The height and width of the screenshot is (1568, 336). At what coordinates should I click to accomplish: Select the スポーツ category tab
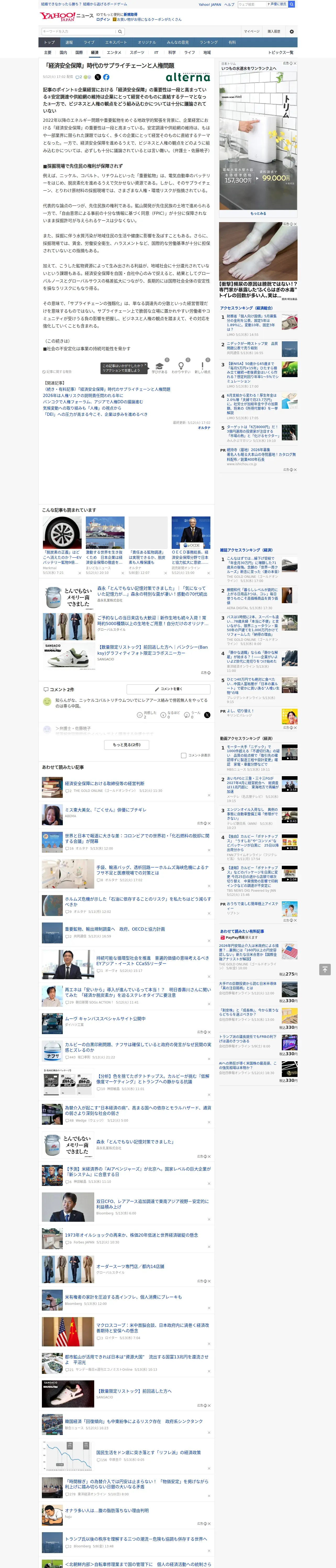coord(137,52)
